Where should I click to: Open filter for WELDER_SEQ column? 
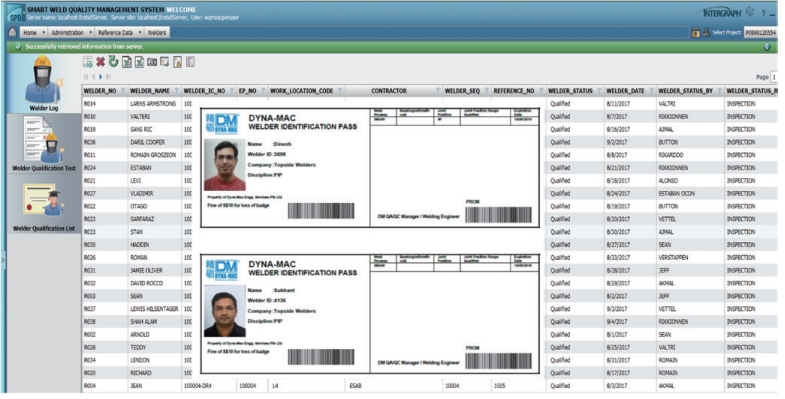pos(486,91)
